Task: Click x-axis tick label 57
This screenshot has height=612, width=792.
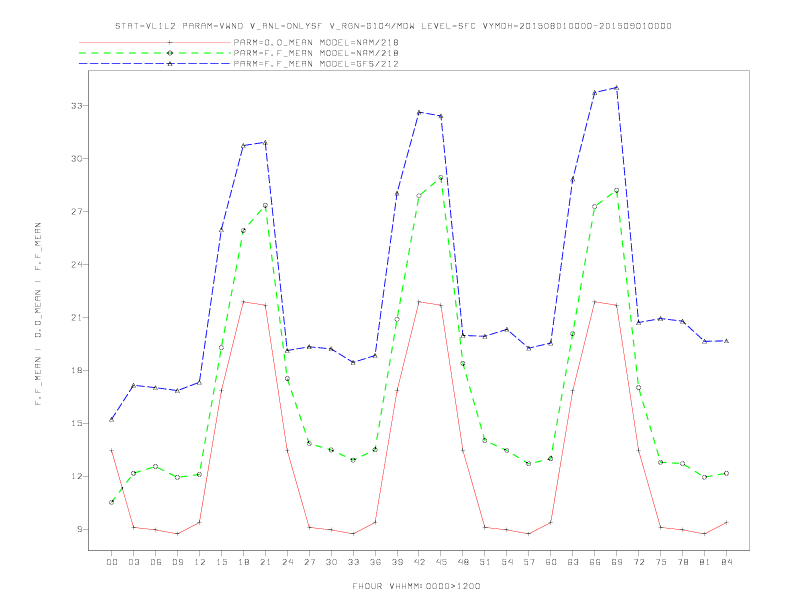Action: point(529,562)
